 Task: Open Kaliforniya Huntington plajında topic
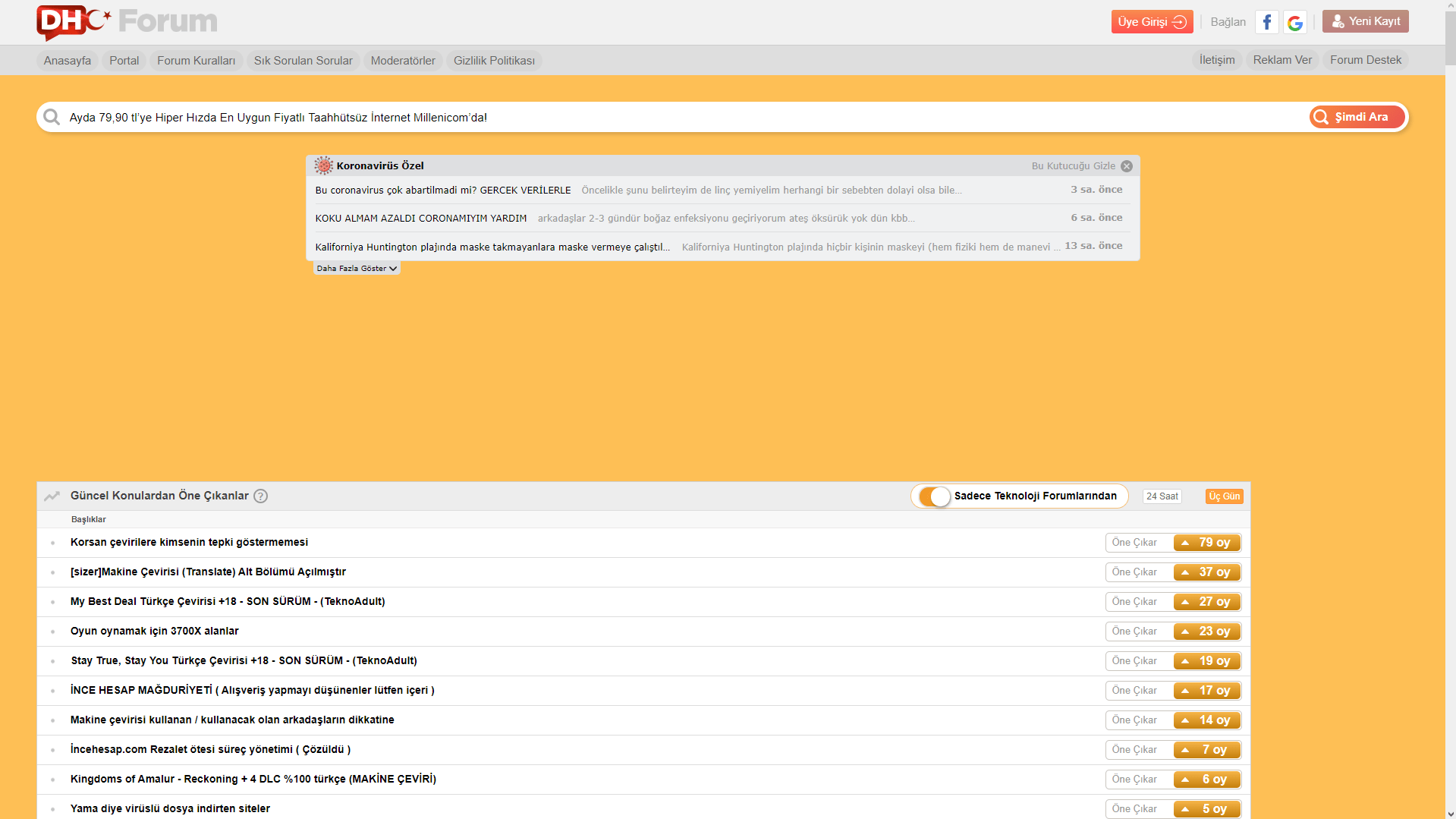click(x=492, y=247)
